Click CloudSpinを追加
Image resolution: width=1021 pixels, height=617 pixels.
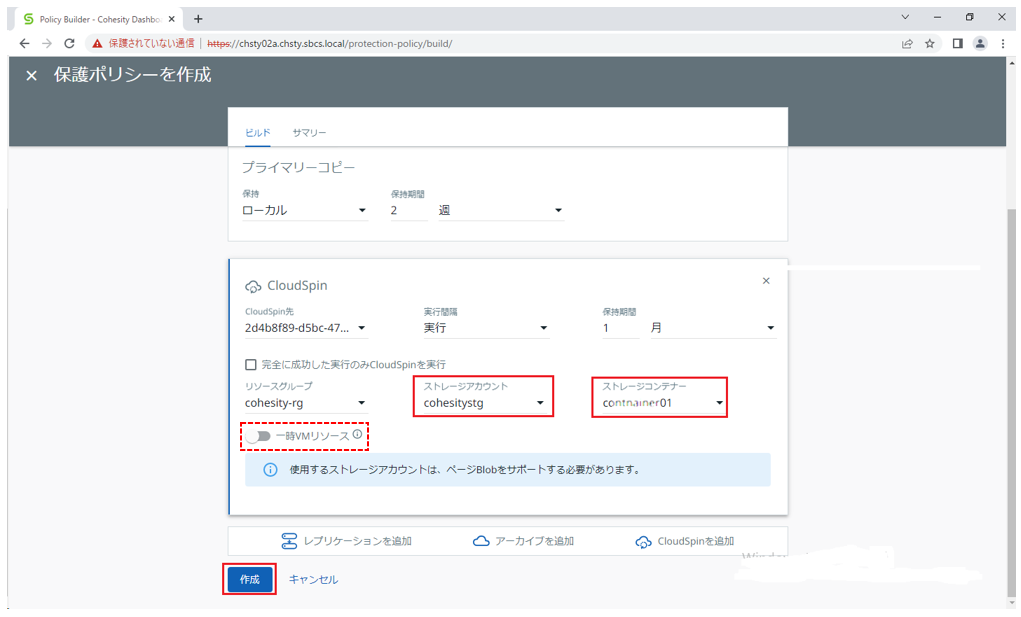click(685, 541)
